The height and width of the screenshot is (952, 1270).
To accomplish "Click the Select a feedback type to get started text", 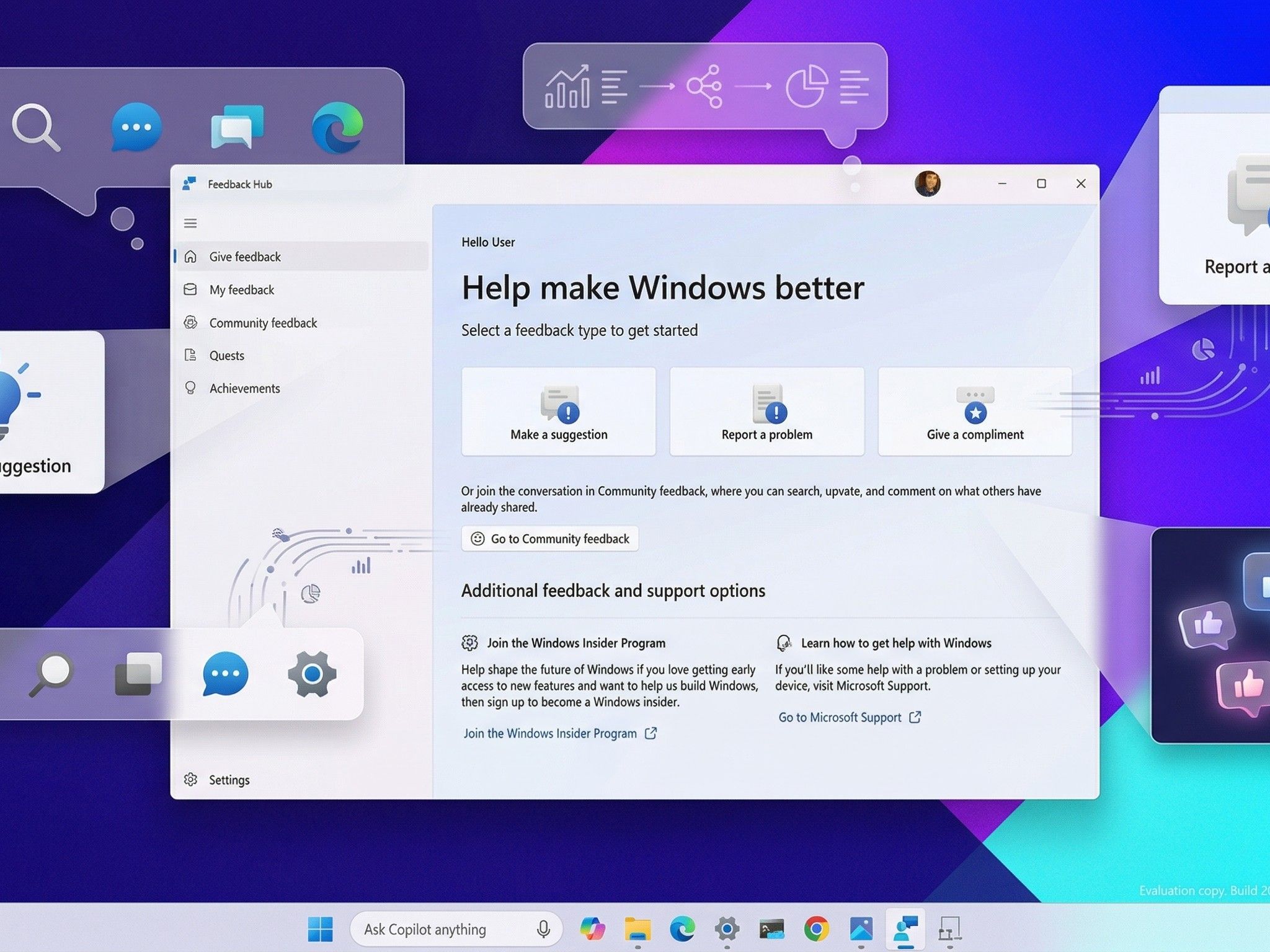I will pos(580,330).
